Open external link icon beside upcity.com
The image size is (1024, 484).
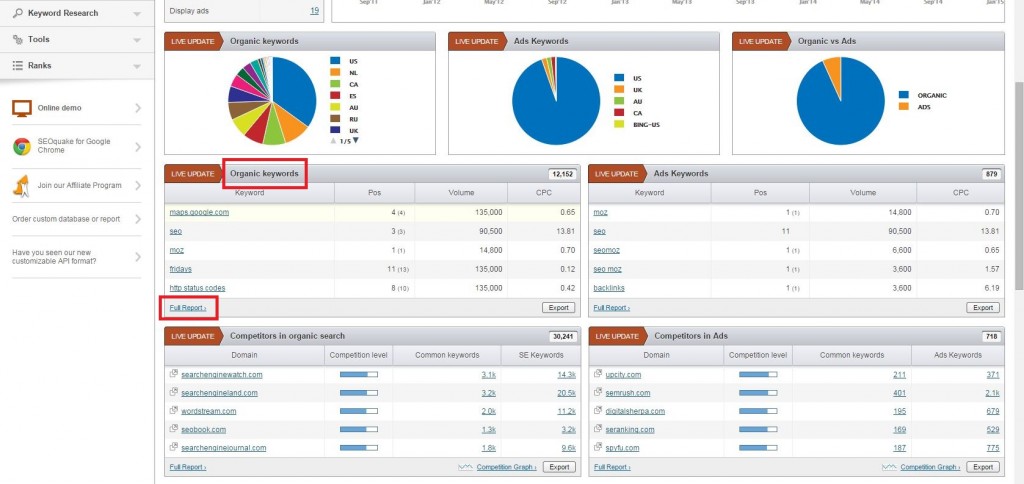click(x=598, y=374)
